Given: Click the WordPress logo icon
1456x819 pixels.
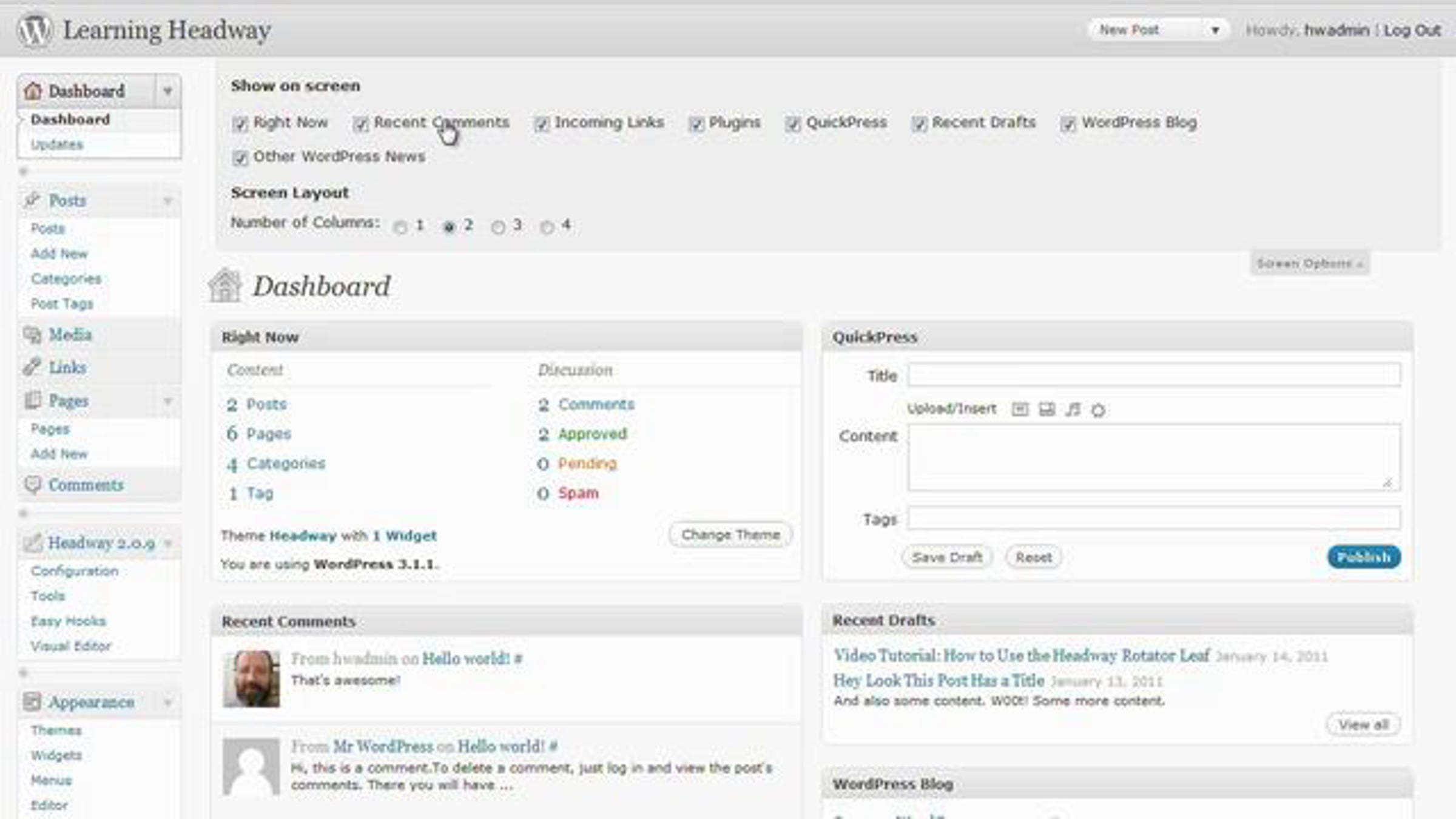Looking at the screenshot, I should (x=34, y=30).
